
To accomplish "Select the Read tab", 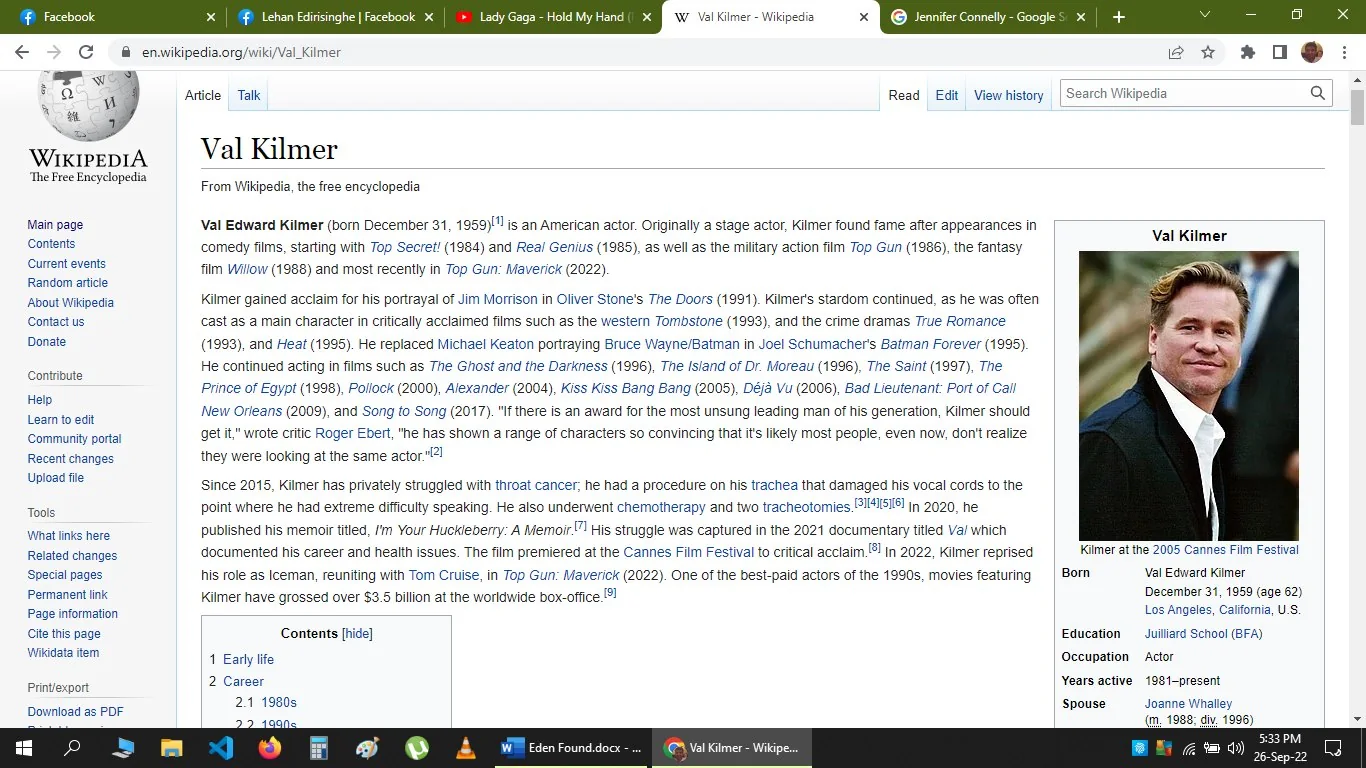I will [x=904, y=95].
